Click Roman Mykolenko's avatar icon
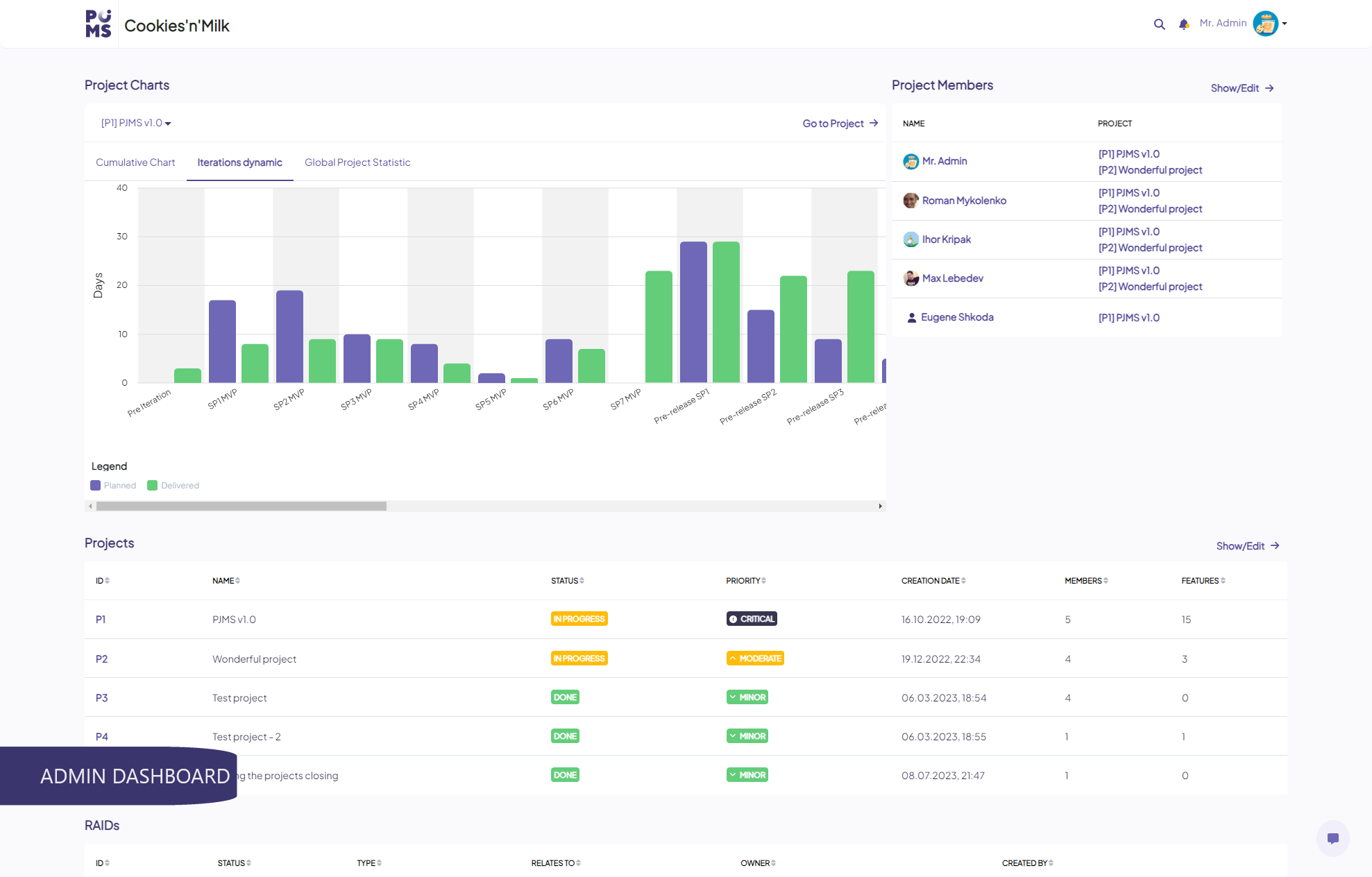Screen dimensions: 1372x877 pos(911,201)
